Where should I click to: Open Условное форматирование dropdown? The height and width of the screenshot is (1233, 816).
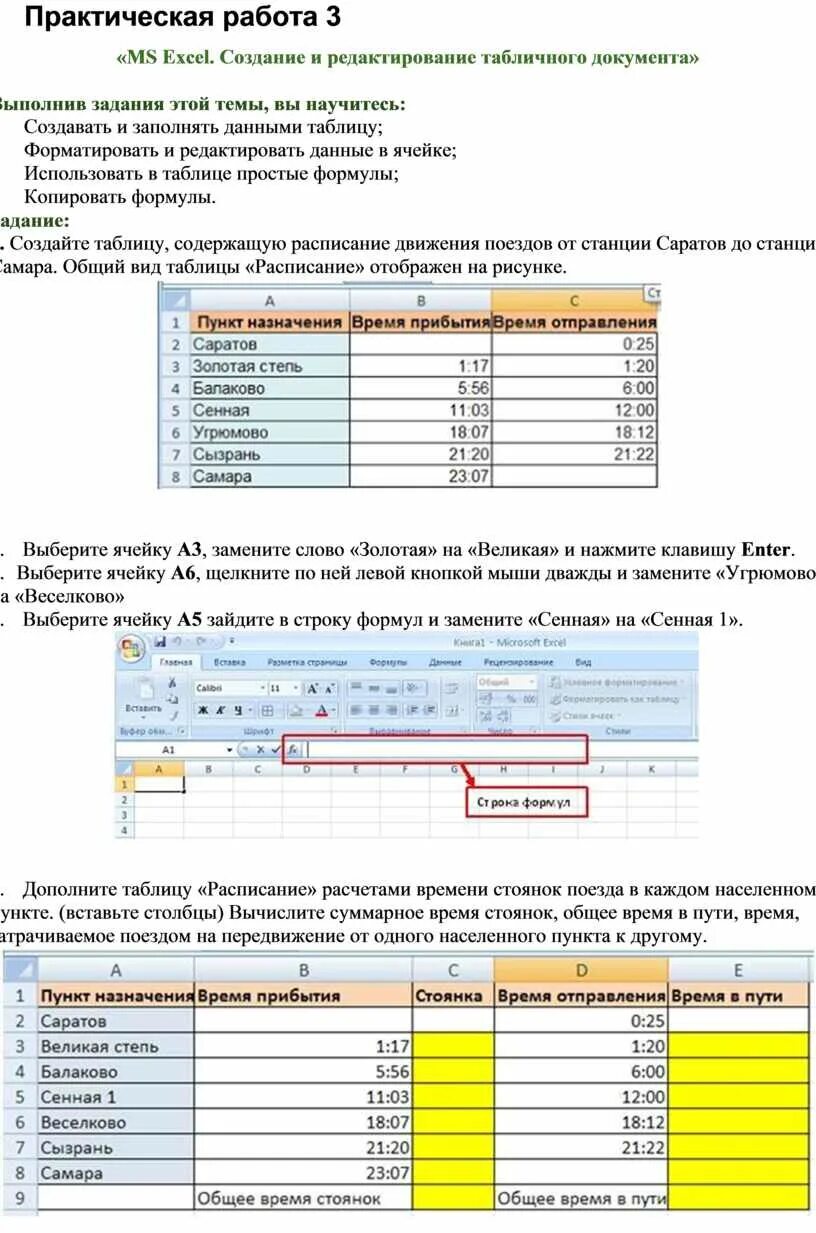[617, 683]
